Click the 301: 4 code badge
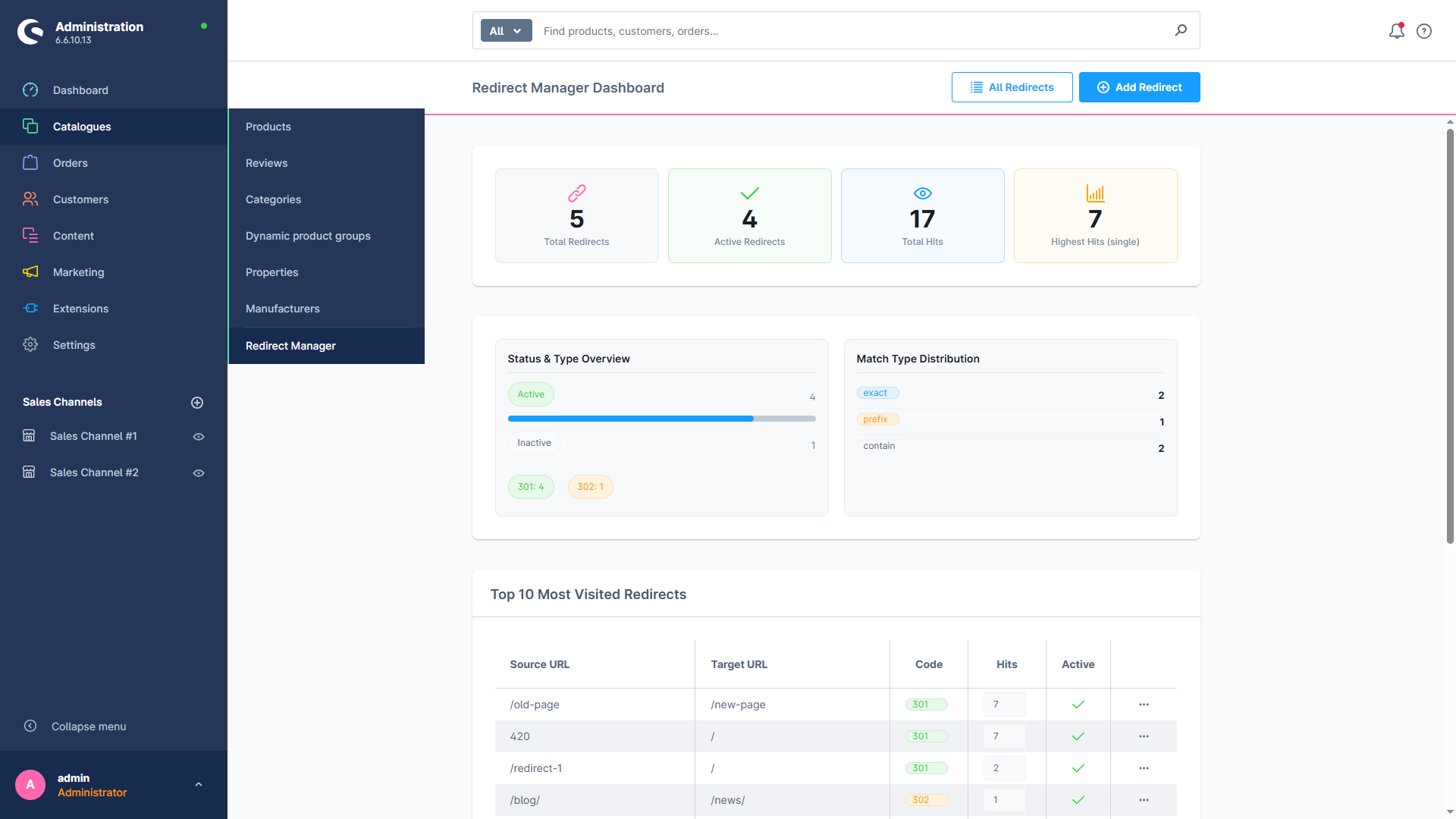This screenshot has width=1456, height=819. [531, 487]
